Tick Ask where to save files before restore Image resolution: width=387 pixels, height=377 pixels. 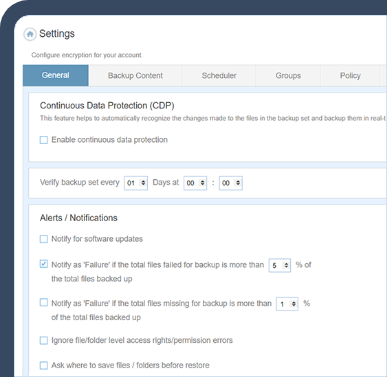(x=44, y=365)
